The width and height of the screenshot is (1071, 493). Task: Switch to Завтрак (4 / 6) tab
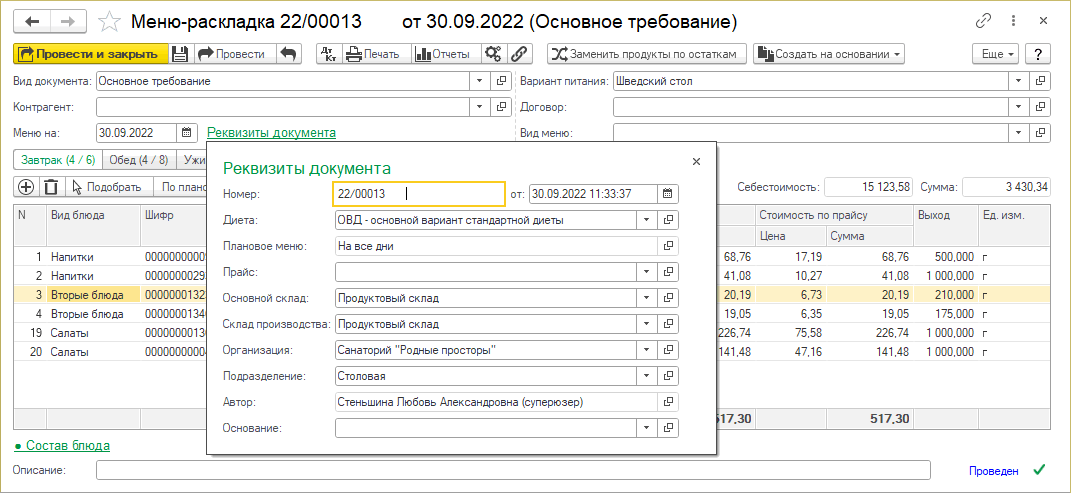[58, 160]
